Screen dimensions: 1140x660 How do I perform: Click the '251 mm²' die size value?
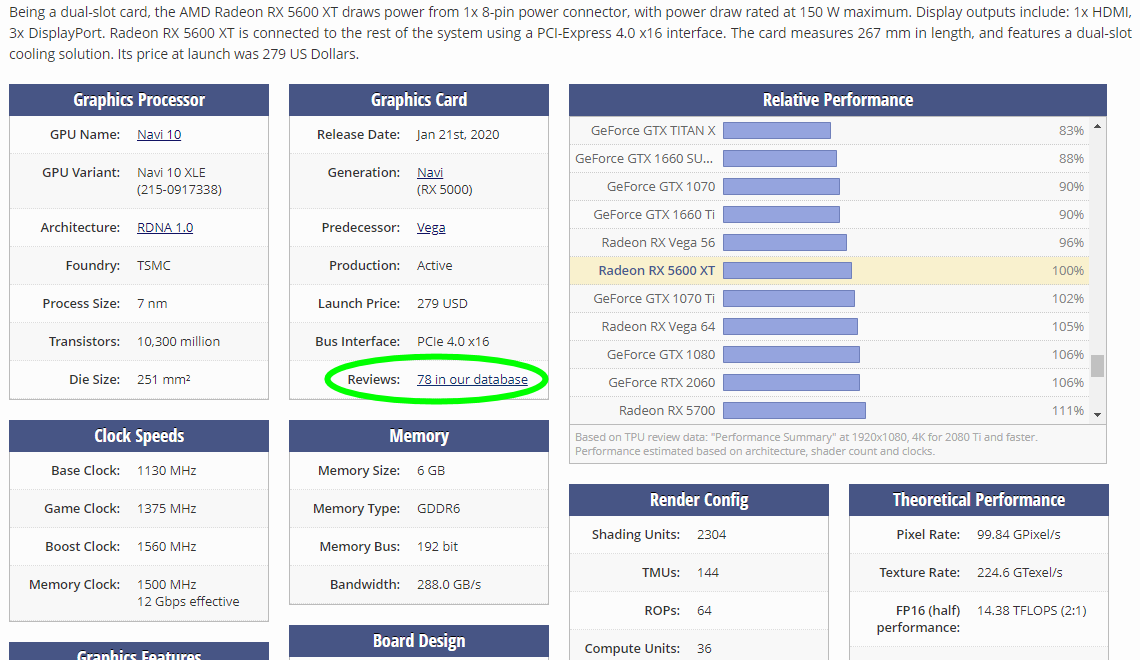tap(164, 379)
